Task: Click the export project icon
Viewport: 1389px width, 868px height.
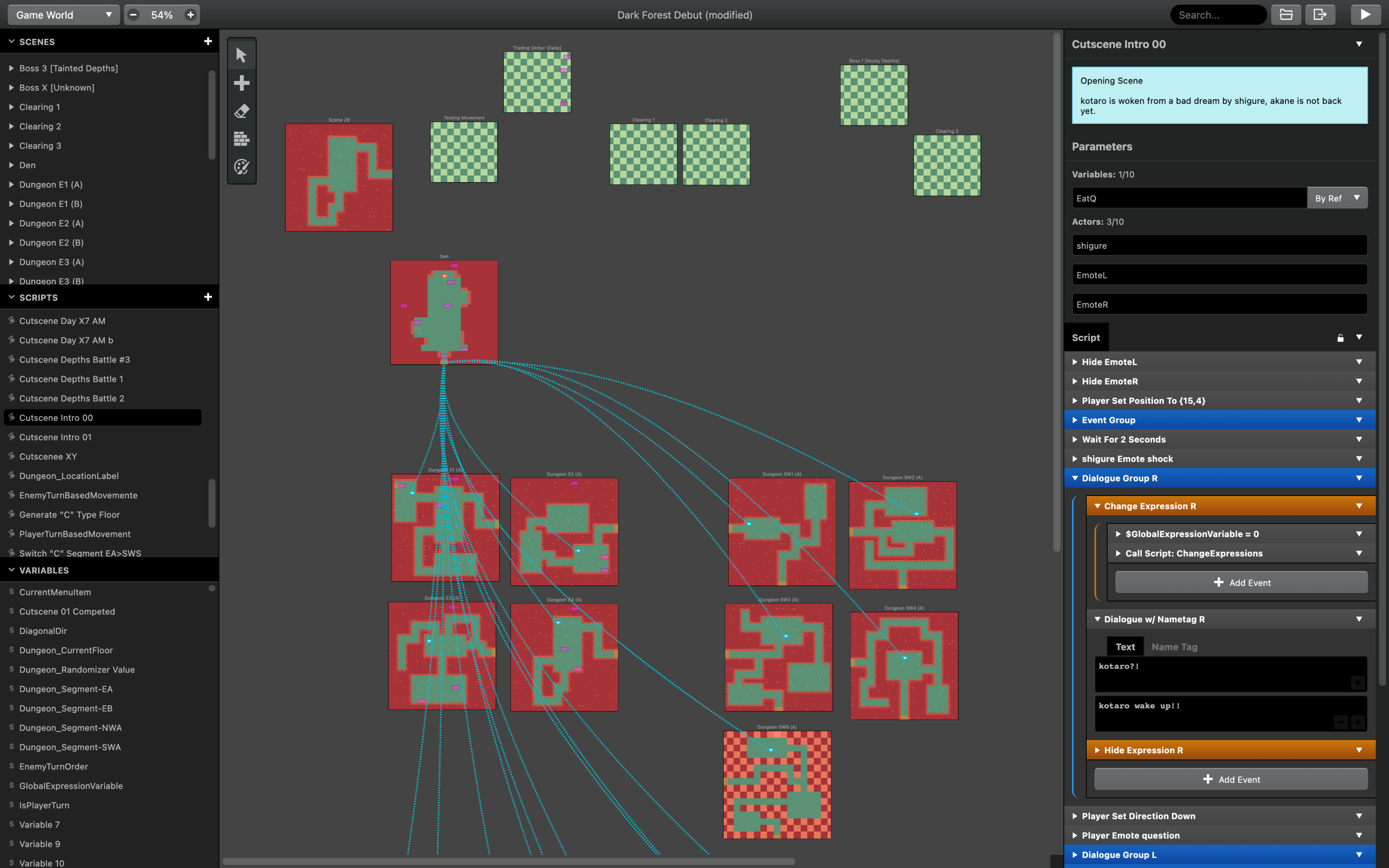Action: pos(1320,15)
